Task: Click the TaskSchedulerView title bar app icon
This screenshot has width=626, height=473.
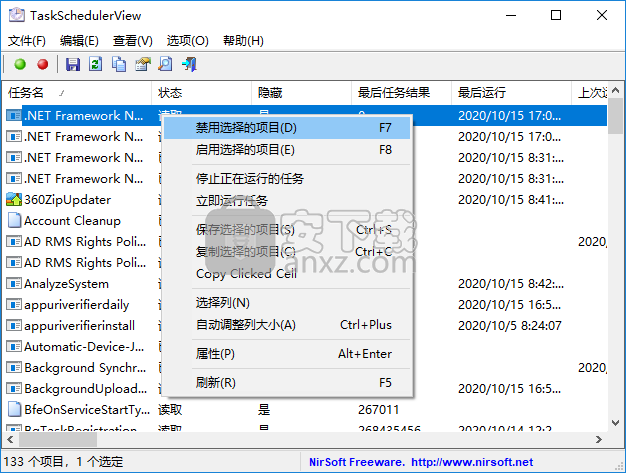Action: 17,15
